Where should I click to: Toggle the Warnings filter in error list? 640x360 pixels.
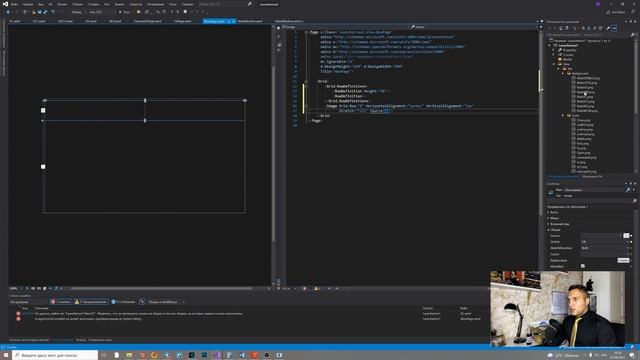tap(91, 302)
